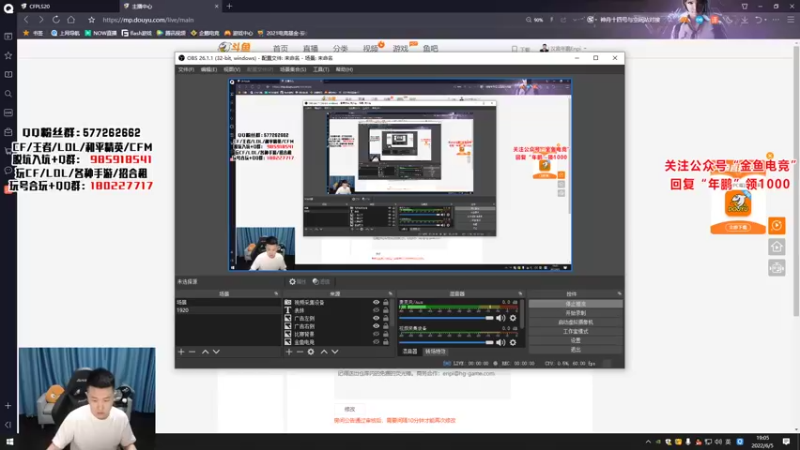The width and height of the screenshot is (800, 450).
Task: Toggle lock on 广告左侧 source
Action: [x=386, y=318]
